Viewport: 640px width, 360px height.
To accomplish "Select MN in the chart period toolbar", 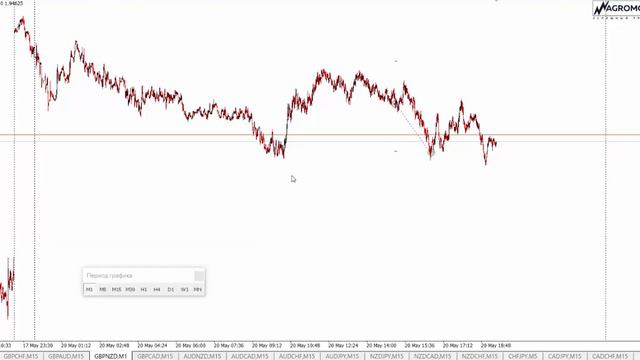I will [x=198, y=289].
